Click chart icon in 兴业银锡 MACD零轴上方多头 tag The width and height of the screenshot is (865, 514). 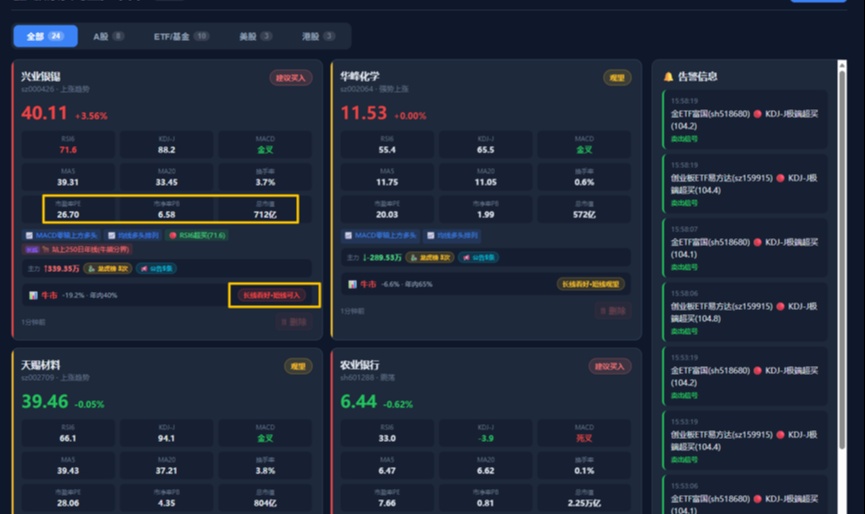tap(29, 235)
